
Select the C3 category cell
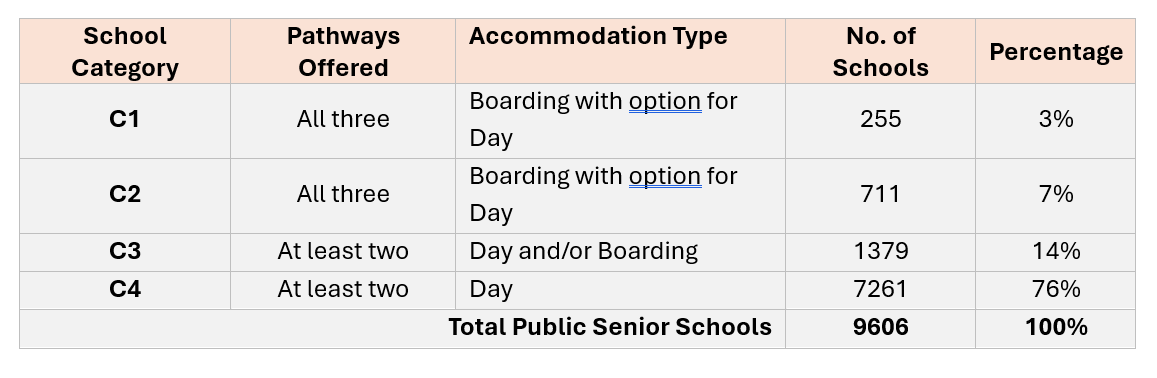(x=125, y=252)
